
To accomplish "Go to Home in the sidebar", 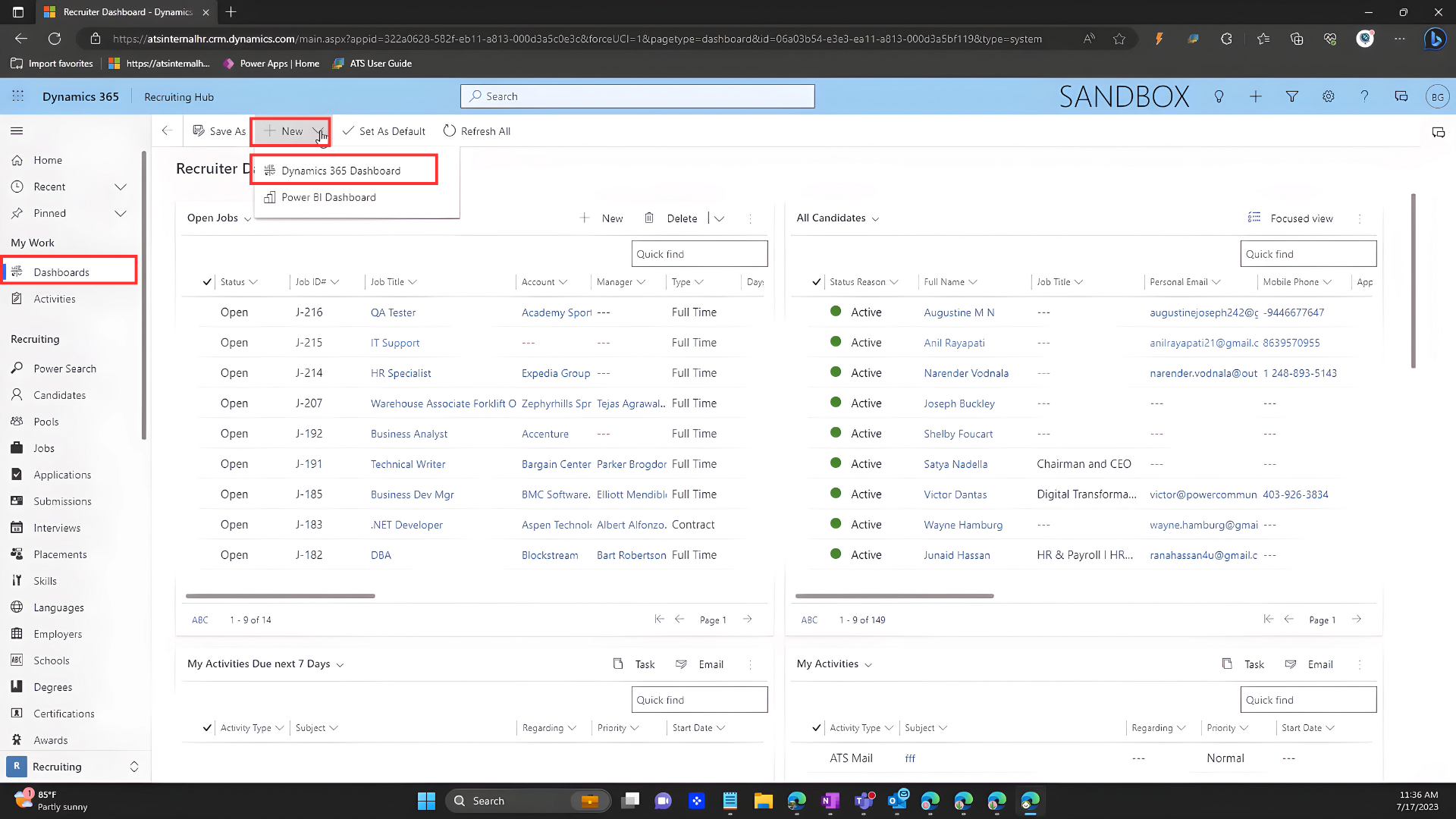I will click(x=48, y=160).
